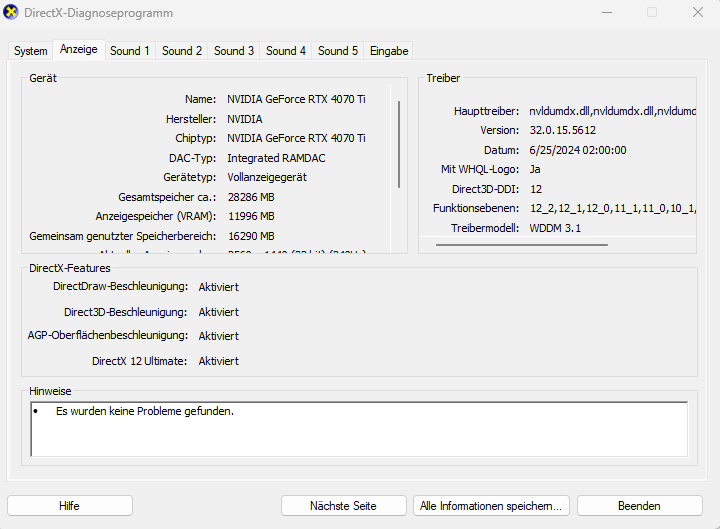Open the Sound 1 tab
The height and width of the screenshot is (529, 720).
point(130,51)
